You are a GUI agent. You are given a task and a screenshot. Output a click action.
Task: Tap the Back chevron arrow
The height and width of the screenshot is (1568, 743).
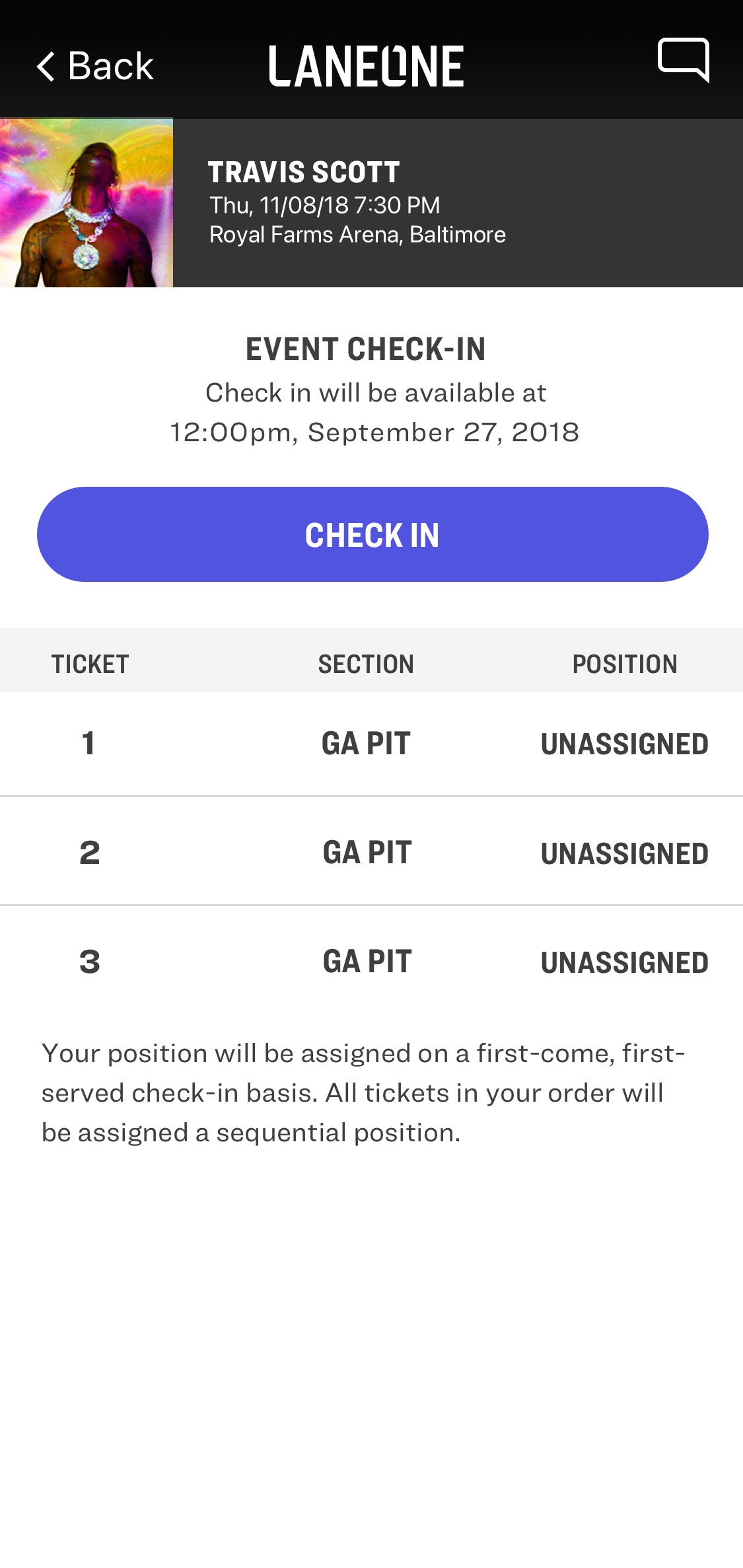(x=45, y=67)
